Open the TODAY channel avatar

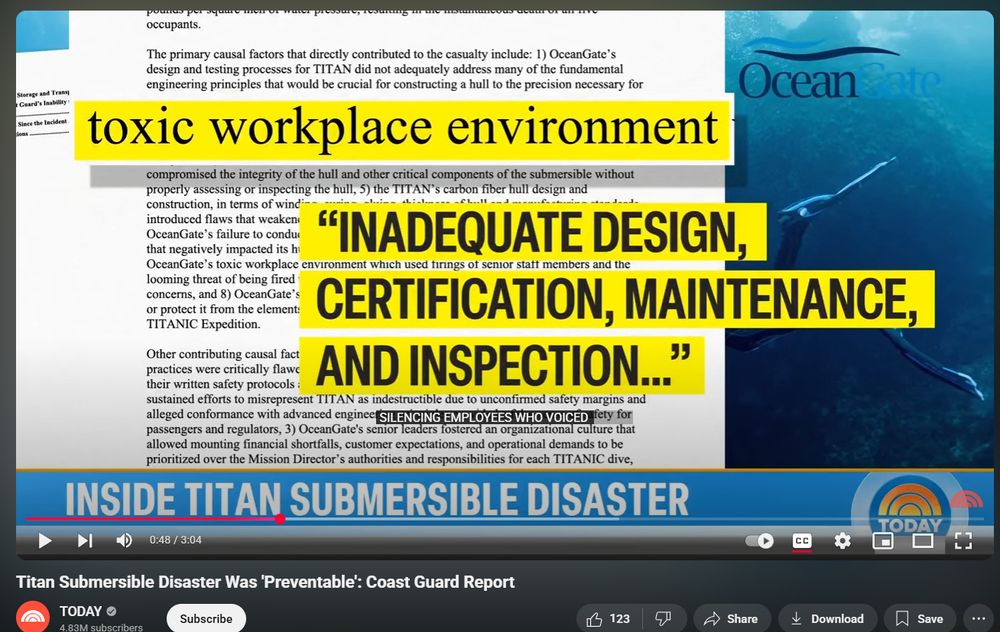pos(33,617)
